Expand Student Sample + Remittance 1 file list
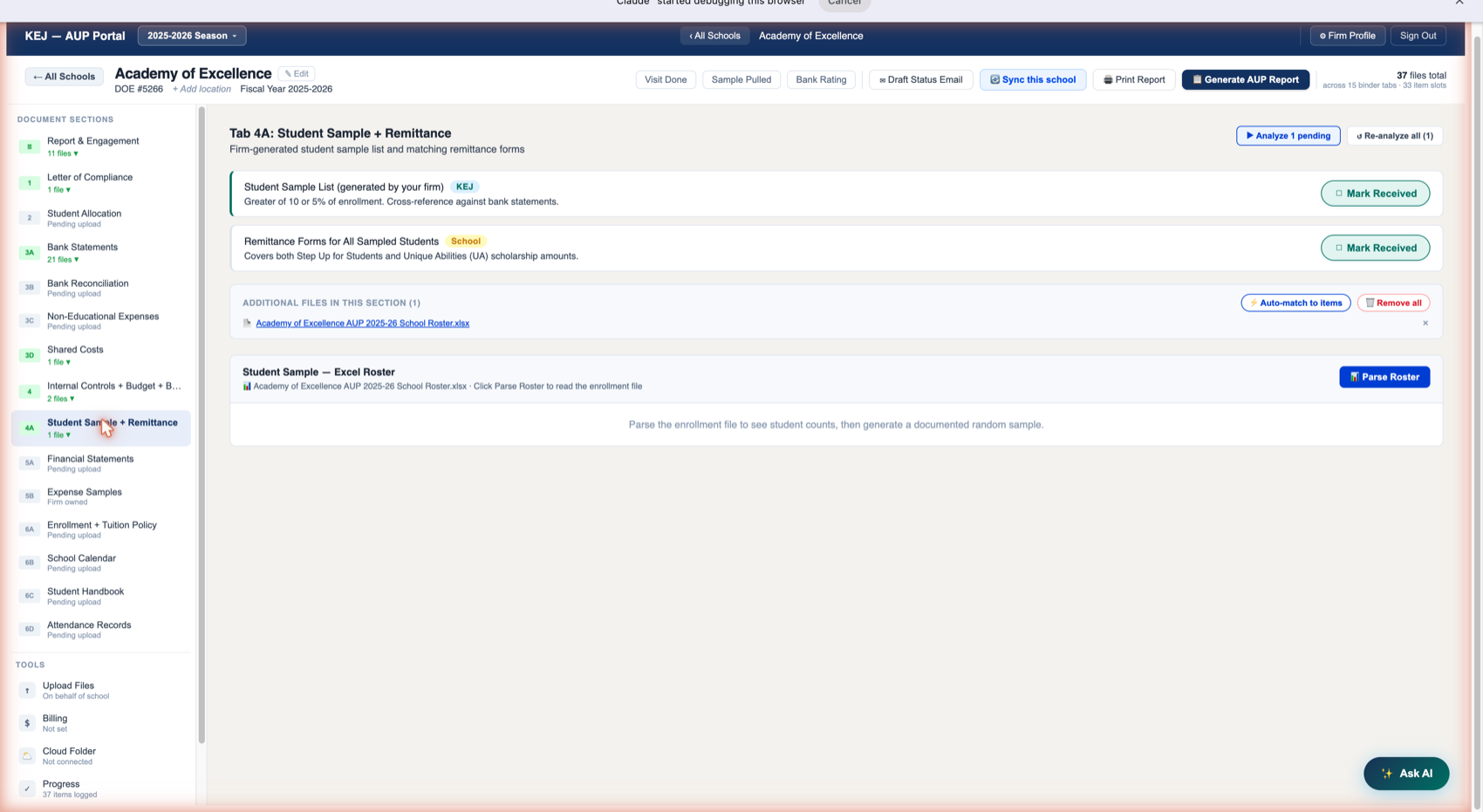1483x812 pixels. click(x=58, y=435)
